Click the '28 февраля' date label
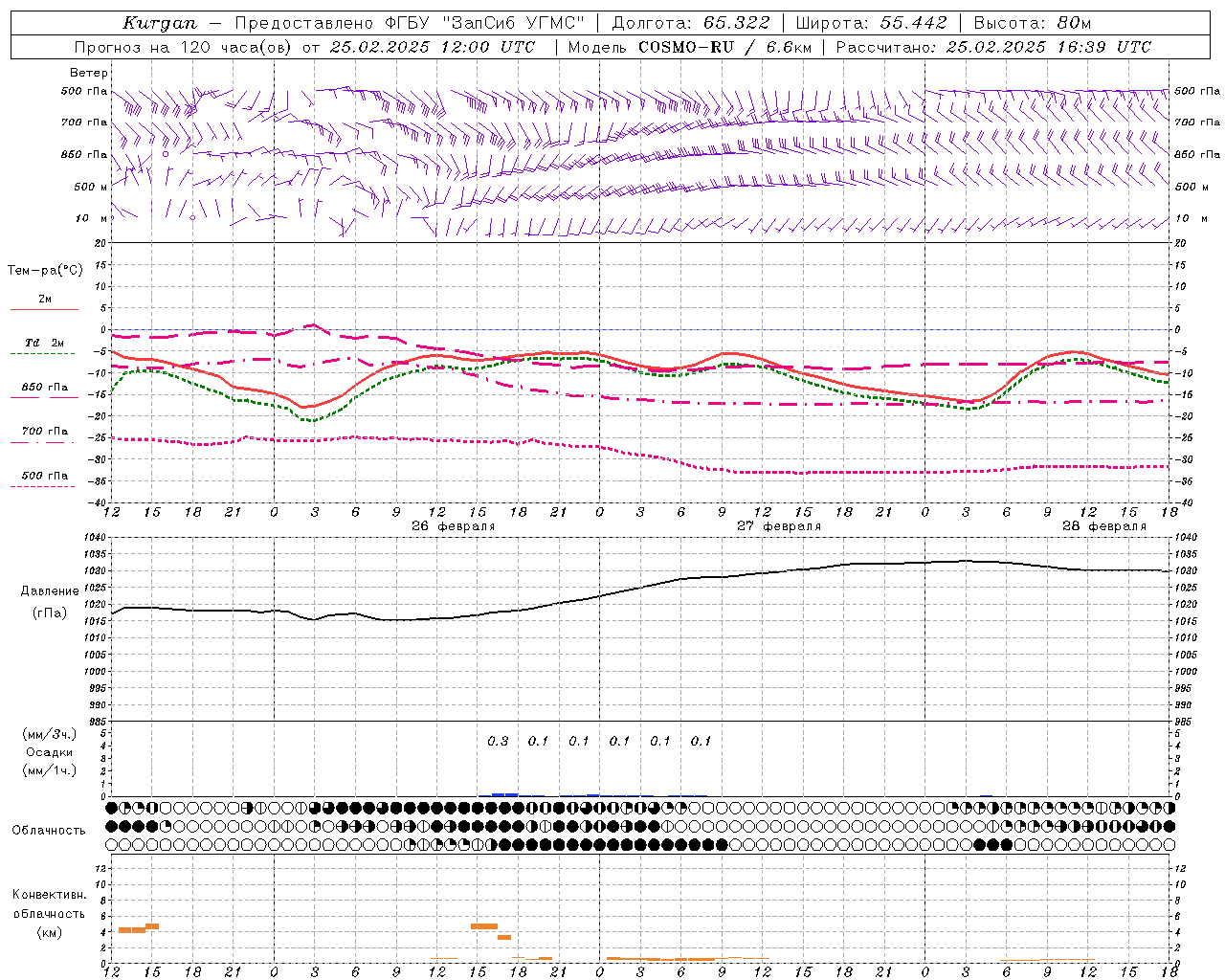Screen dimensions: 1225x980 click(x=1104, y=526)
